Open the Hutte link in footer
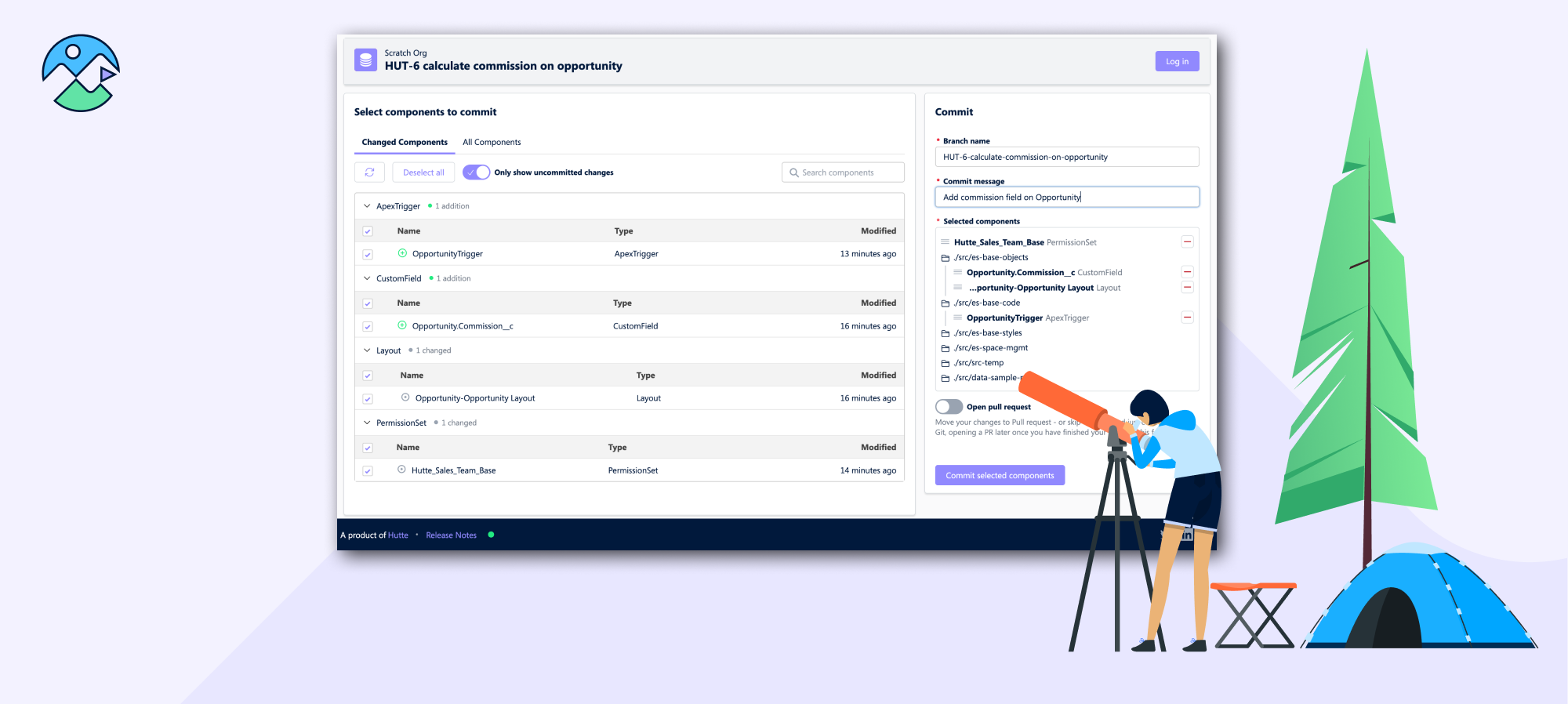This screenshot has height=704, width=1568. click(x=398, y=535)
